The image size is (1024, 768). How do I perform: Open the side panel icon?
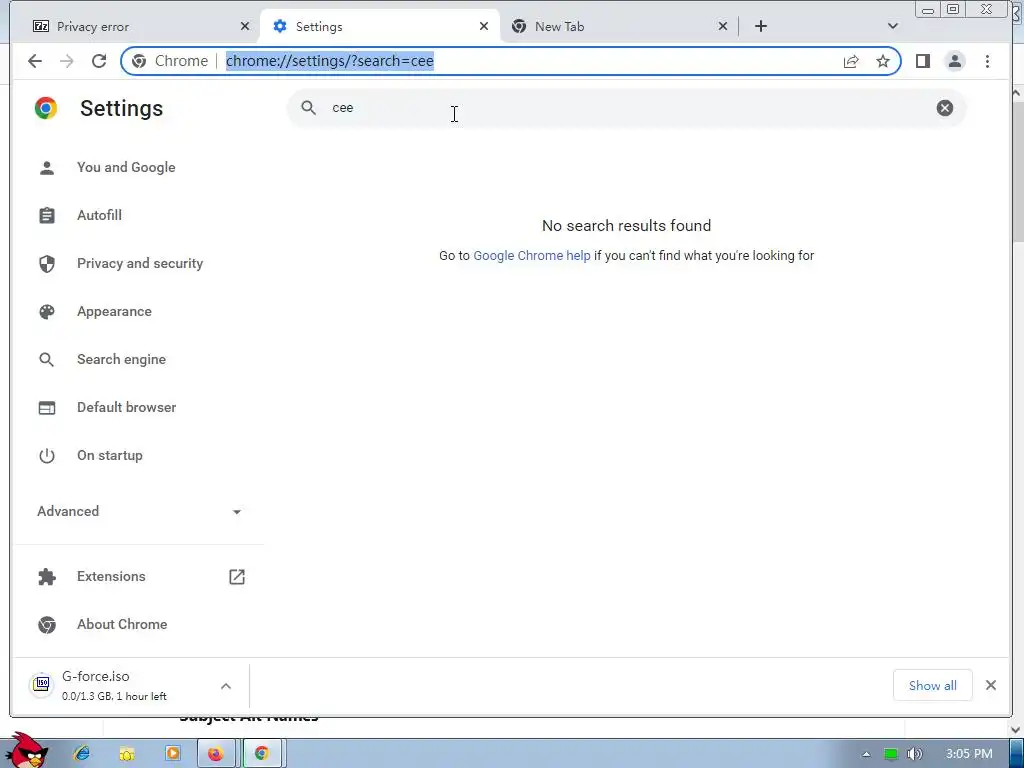click(x=922, y=61)
